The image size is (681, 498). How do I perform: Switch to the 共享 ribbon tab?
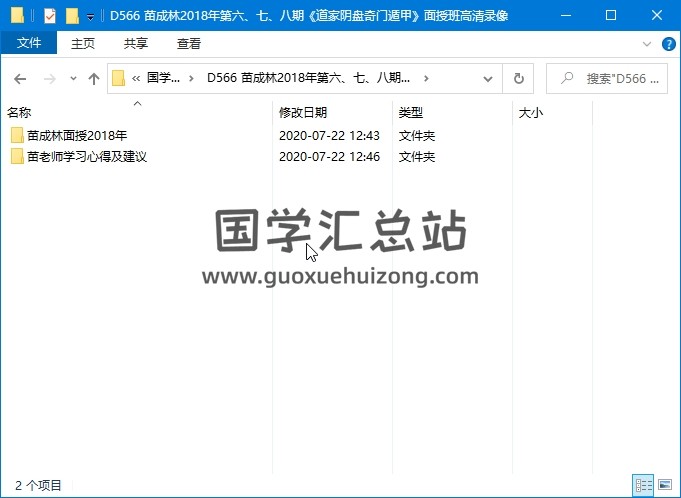(136, 43)
